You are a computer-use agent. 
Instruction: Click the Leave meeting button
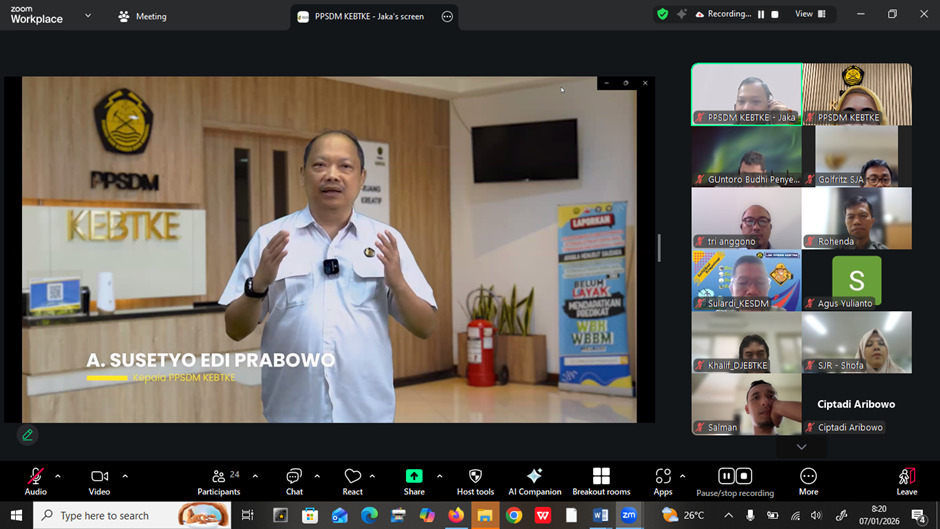coord(906,478)
